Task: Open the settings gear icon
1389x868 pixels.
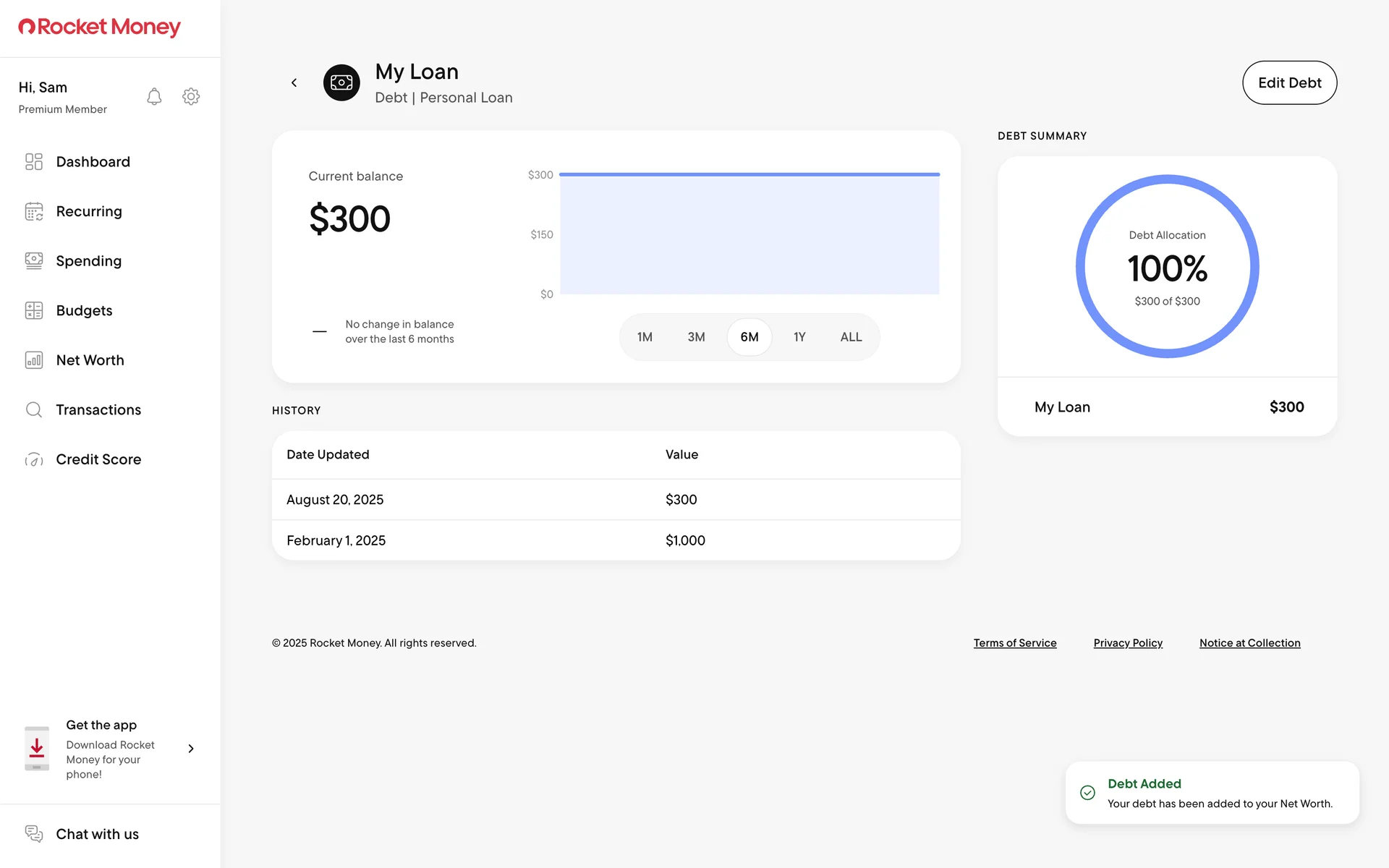Action: click(191, 96)
